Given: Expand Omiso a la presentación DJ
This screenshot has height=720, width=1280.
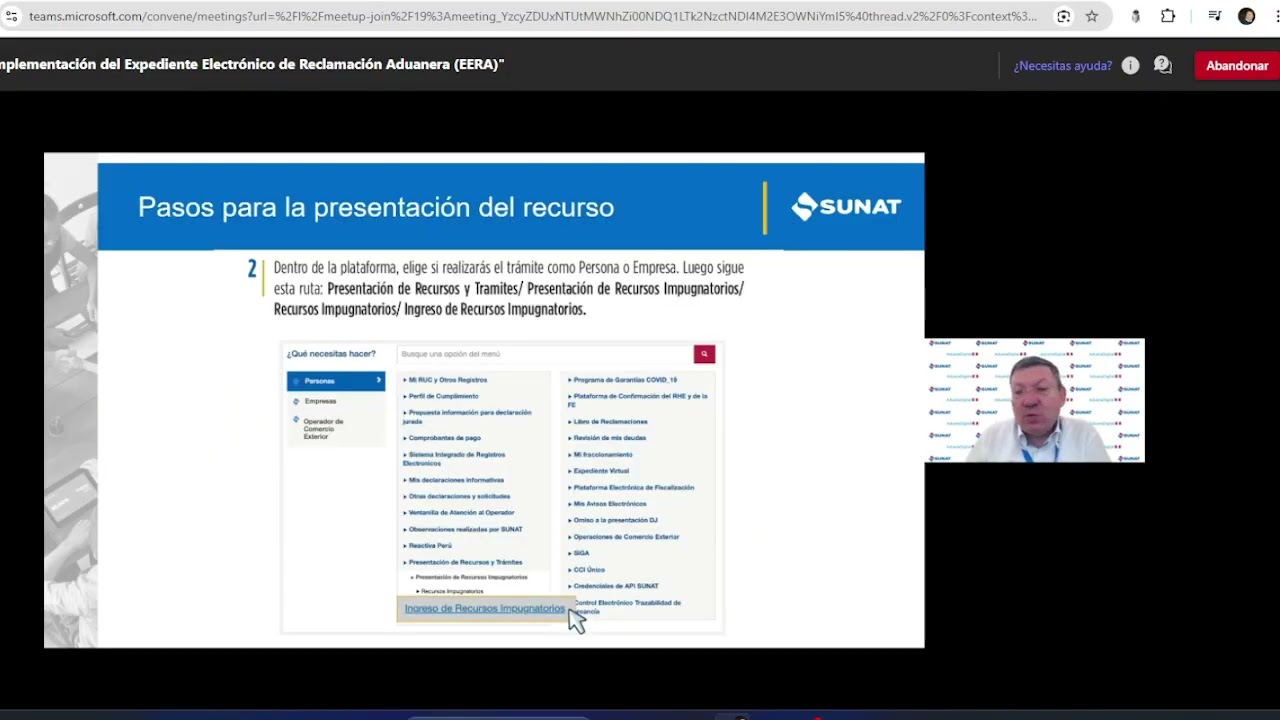Looking at the screenshot, I should pos(615,520).
